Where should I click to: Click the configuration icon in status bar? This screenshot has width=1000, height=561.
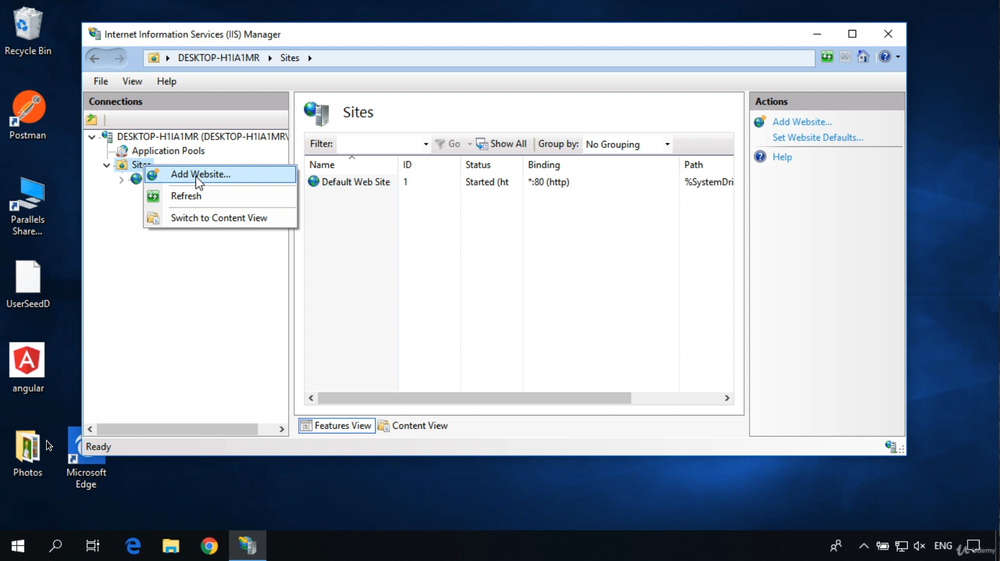(x=892, y=446)
